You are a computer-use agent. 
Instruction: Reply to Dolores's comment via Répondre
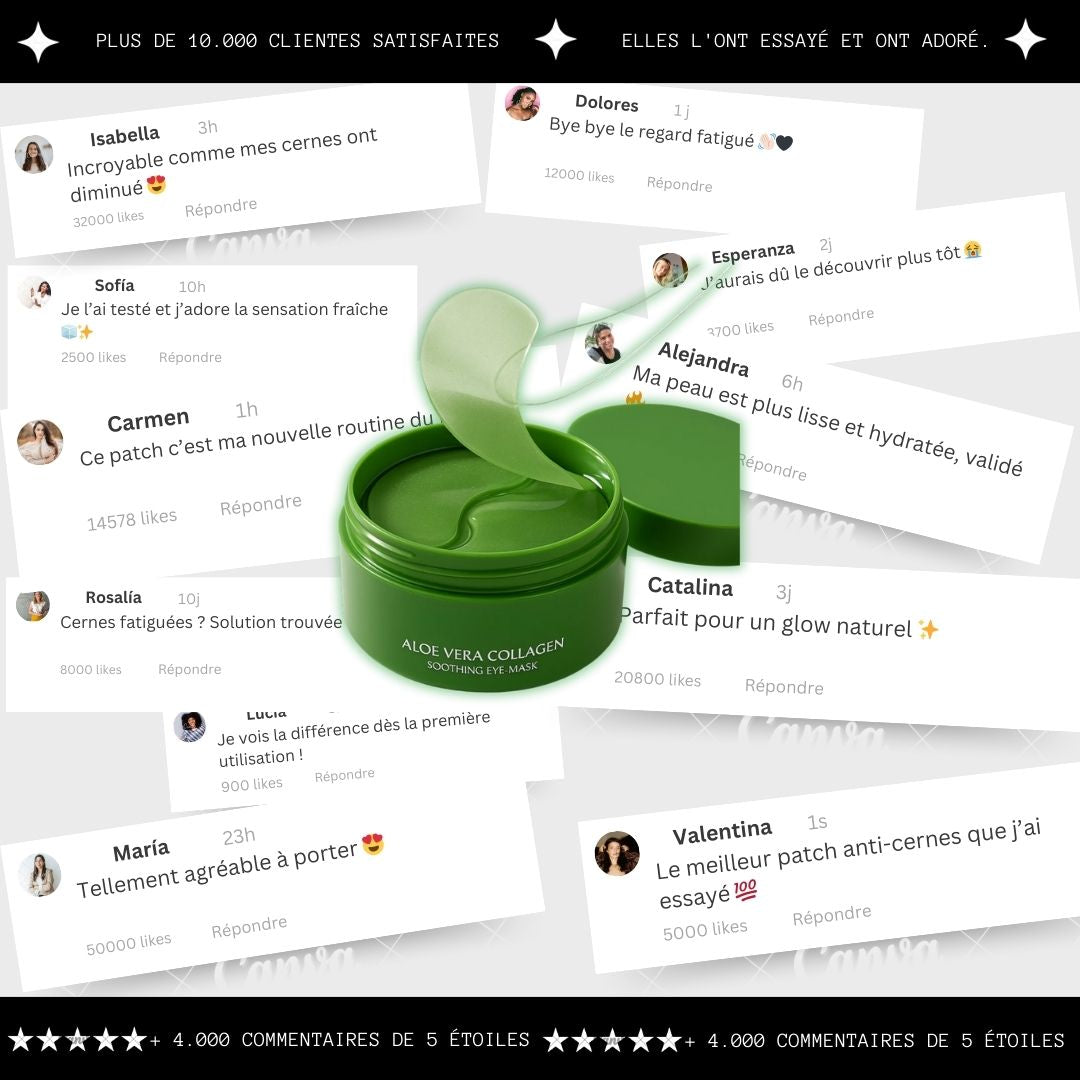pyautogui.click(x=679, y=184)
